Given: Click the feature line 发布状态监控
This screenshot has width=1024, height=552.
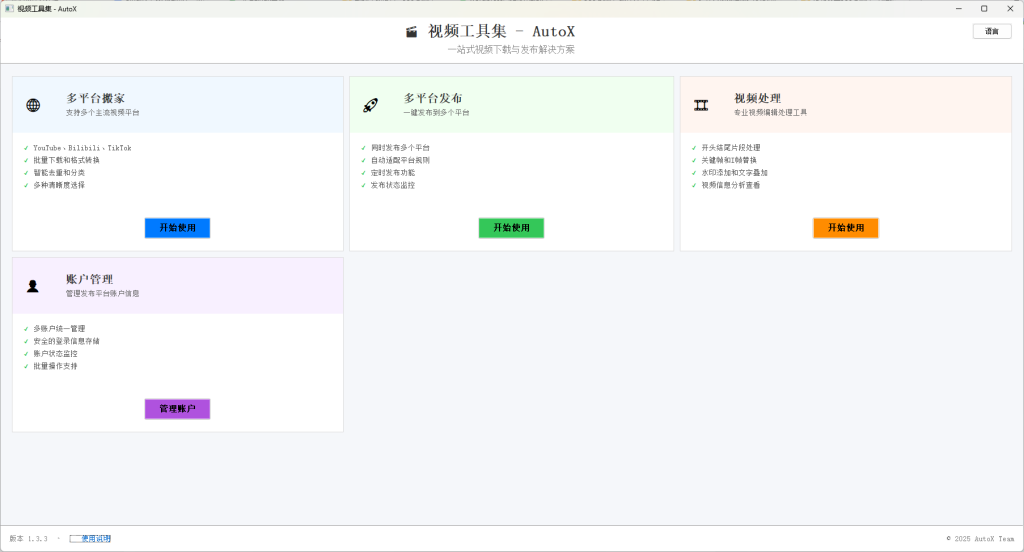Looking at the screenshot, I should pos(393,185).
